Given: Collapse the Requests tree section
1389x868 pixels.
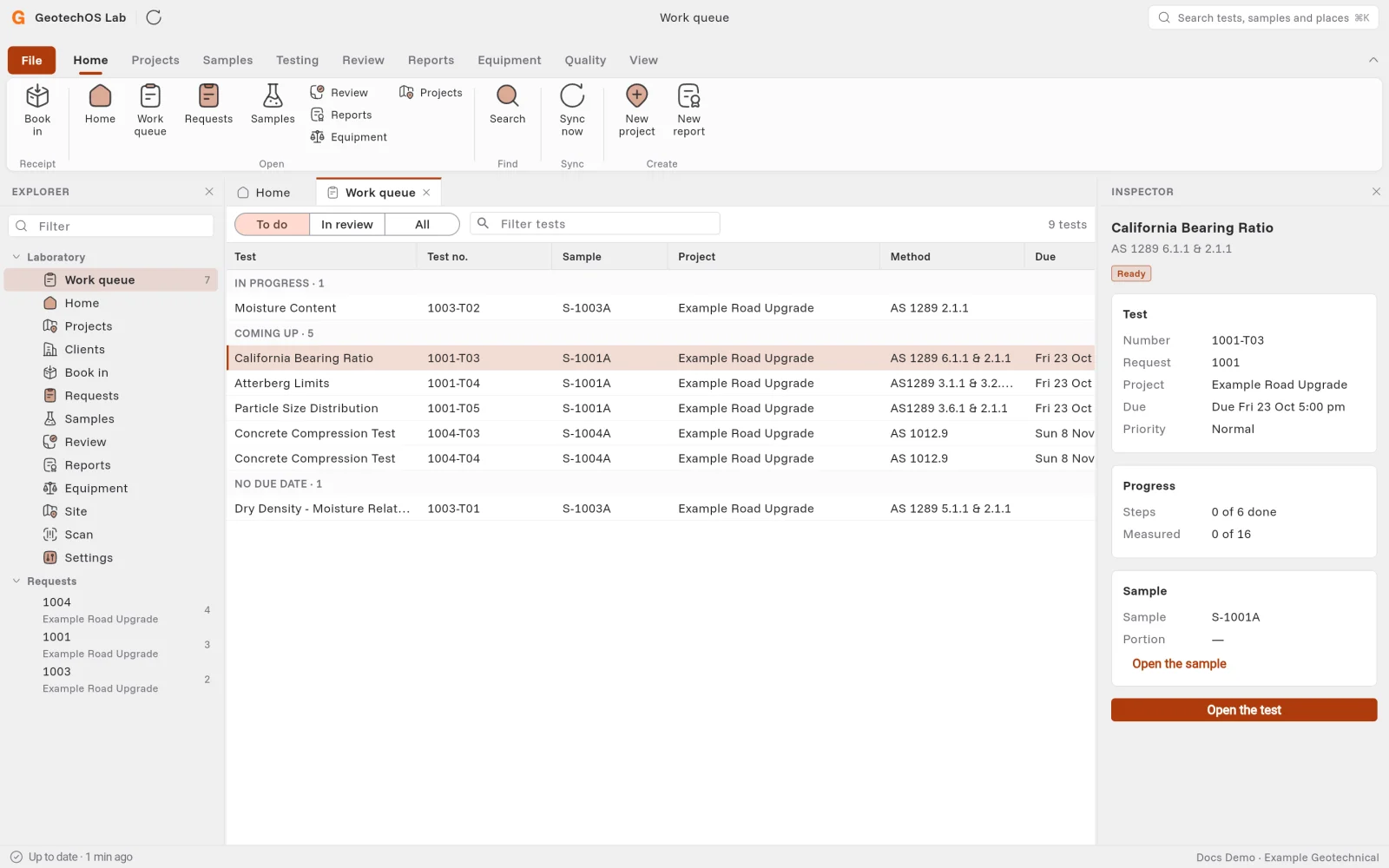Looking at the screenshot, I should coord(16,581).
